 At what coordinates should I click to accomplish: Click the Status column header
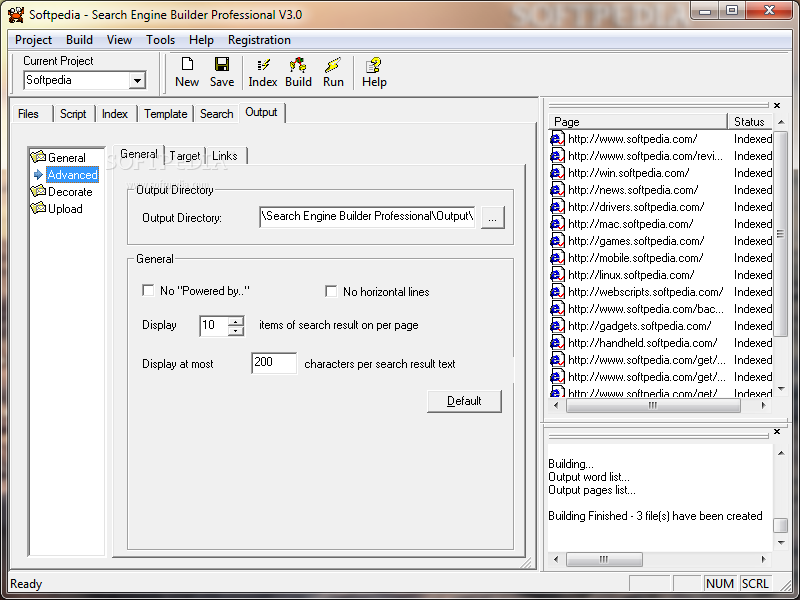750,121
